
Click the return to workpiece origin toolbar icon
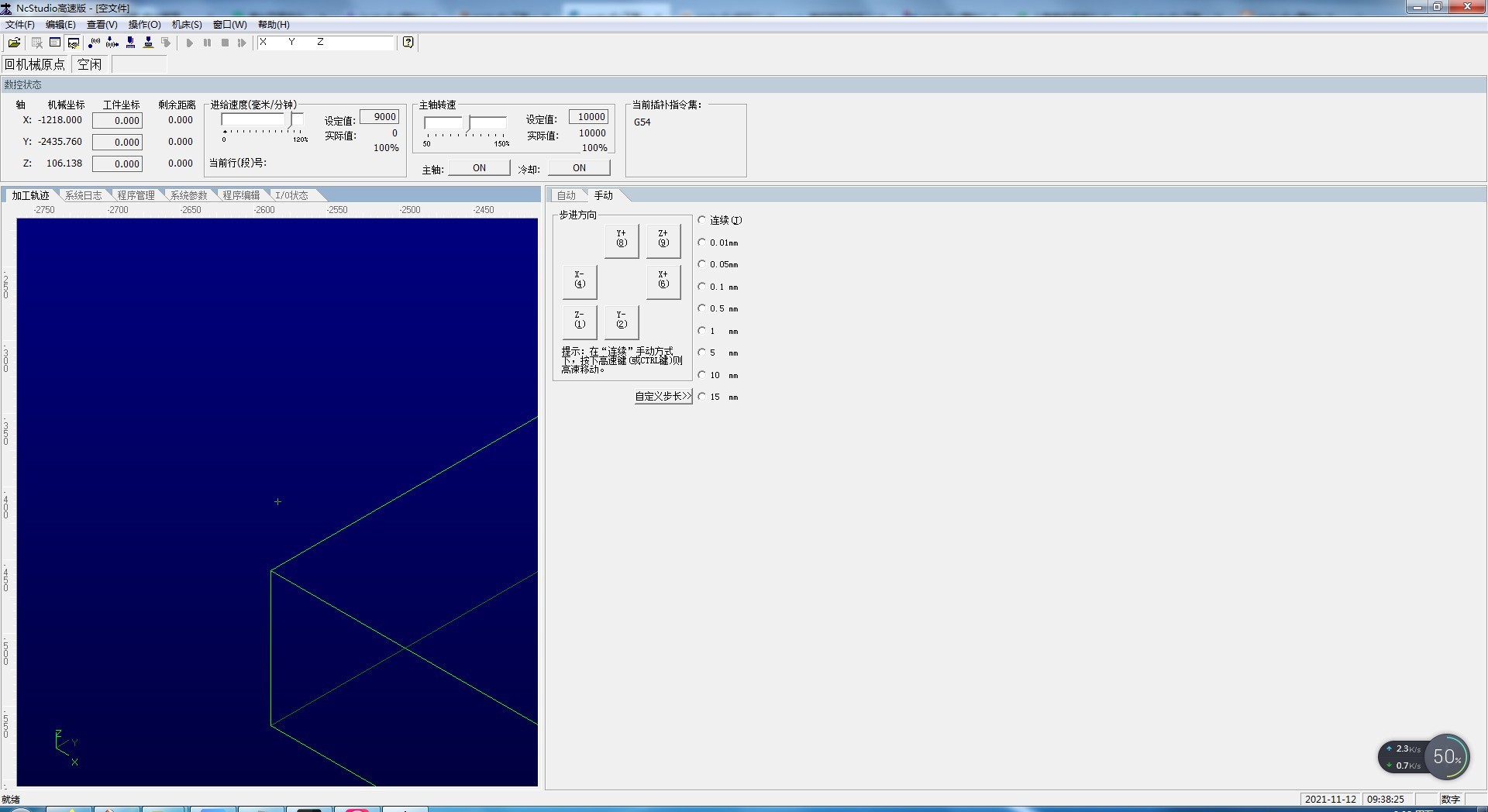tap(112, 43)
